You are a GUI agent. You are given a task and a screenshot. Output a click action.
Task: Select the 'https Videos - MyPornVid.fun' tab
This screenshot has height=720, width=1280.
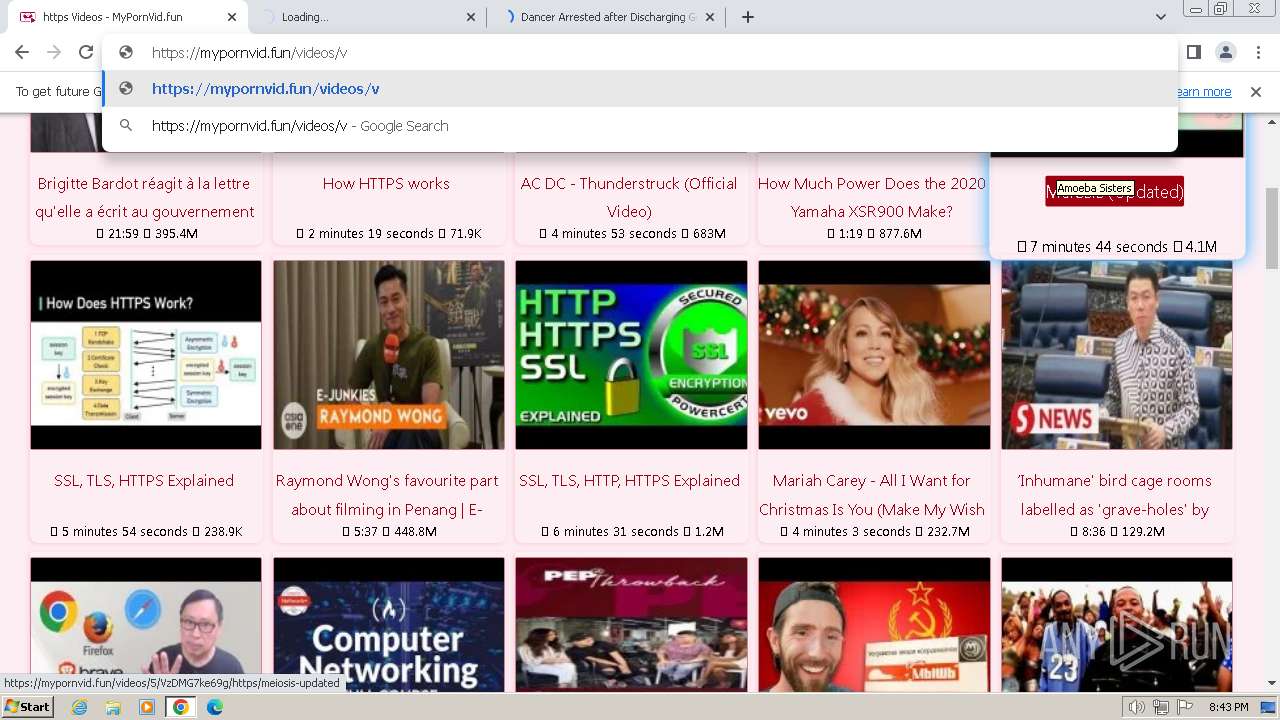click(x=127, y=17)
